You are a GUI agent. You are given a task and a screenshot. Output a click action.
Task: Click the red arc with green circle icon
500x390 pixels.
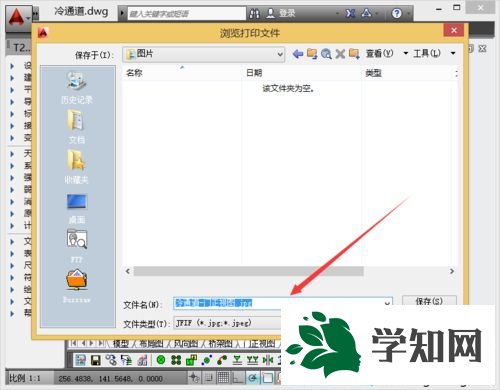pyautogui.click(x=222, y=360)
